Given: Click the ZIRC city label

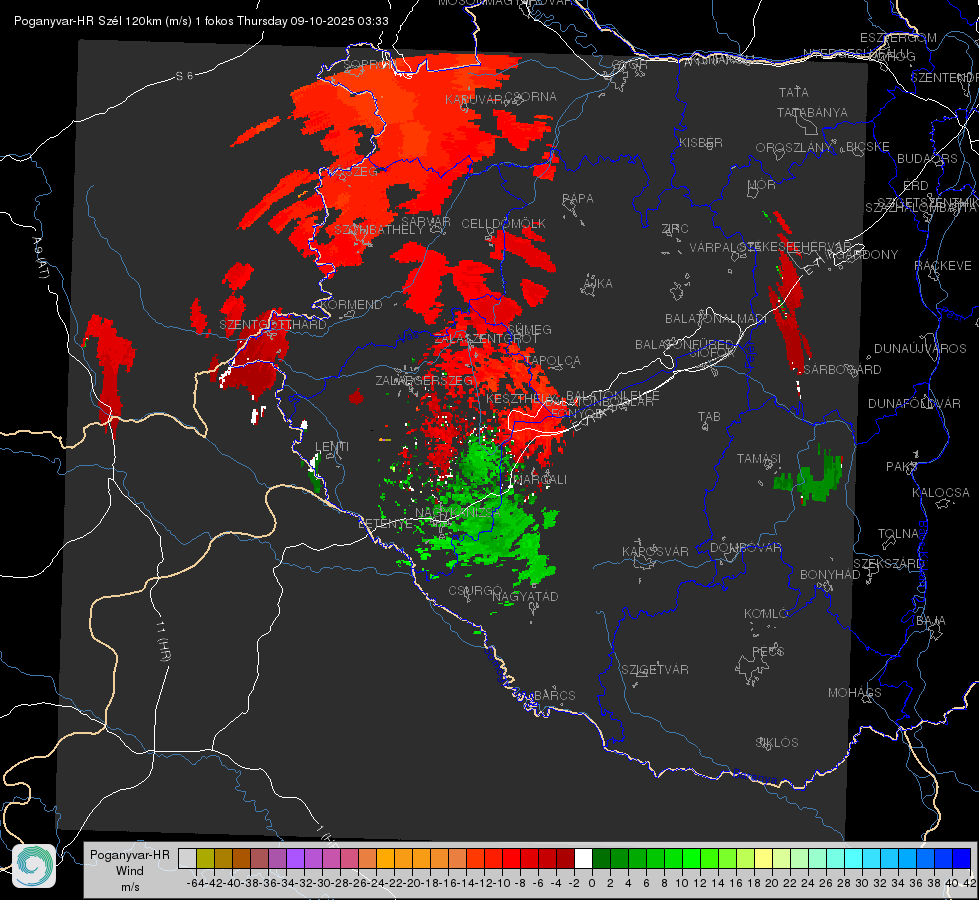Looking at the screenshot, I should [x=675, y=229].
